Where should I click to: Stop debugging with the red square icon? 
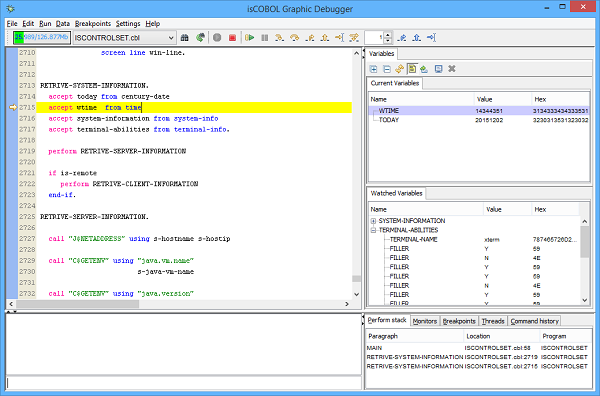(x=232, y=37)
